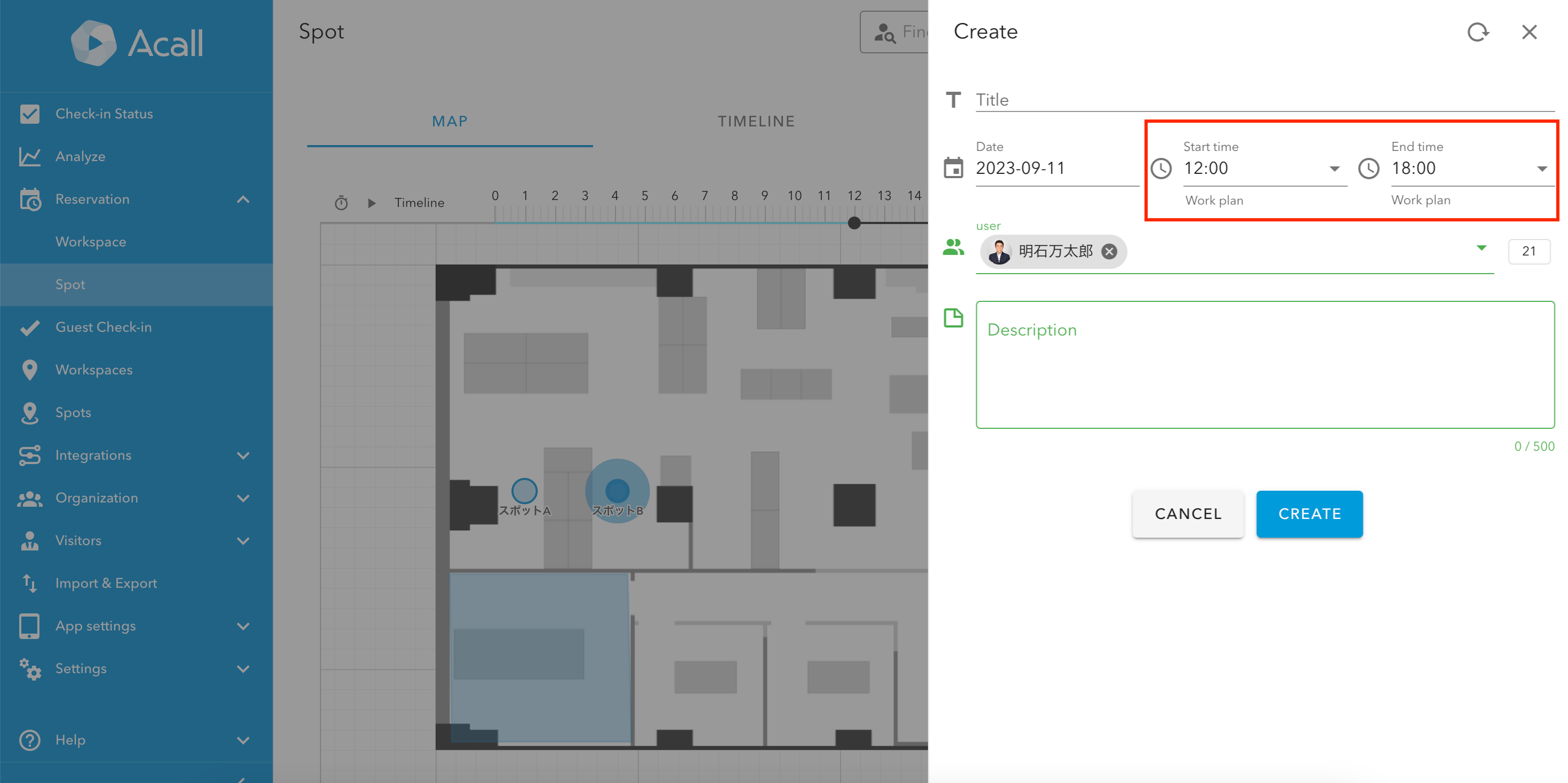The width and height of the screenshot is (1568, 783).
Task: Expand the Help menu
Action: click(x=243, y=740)
